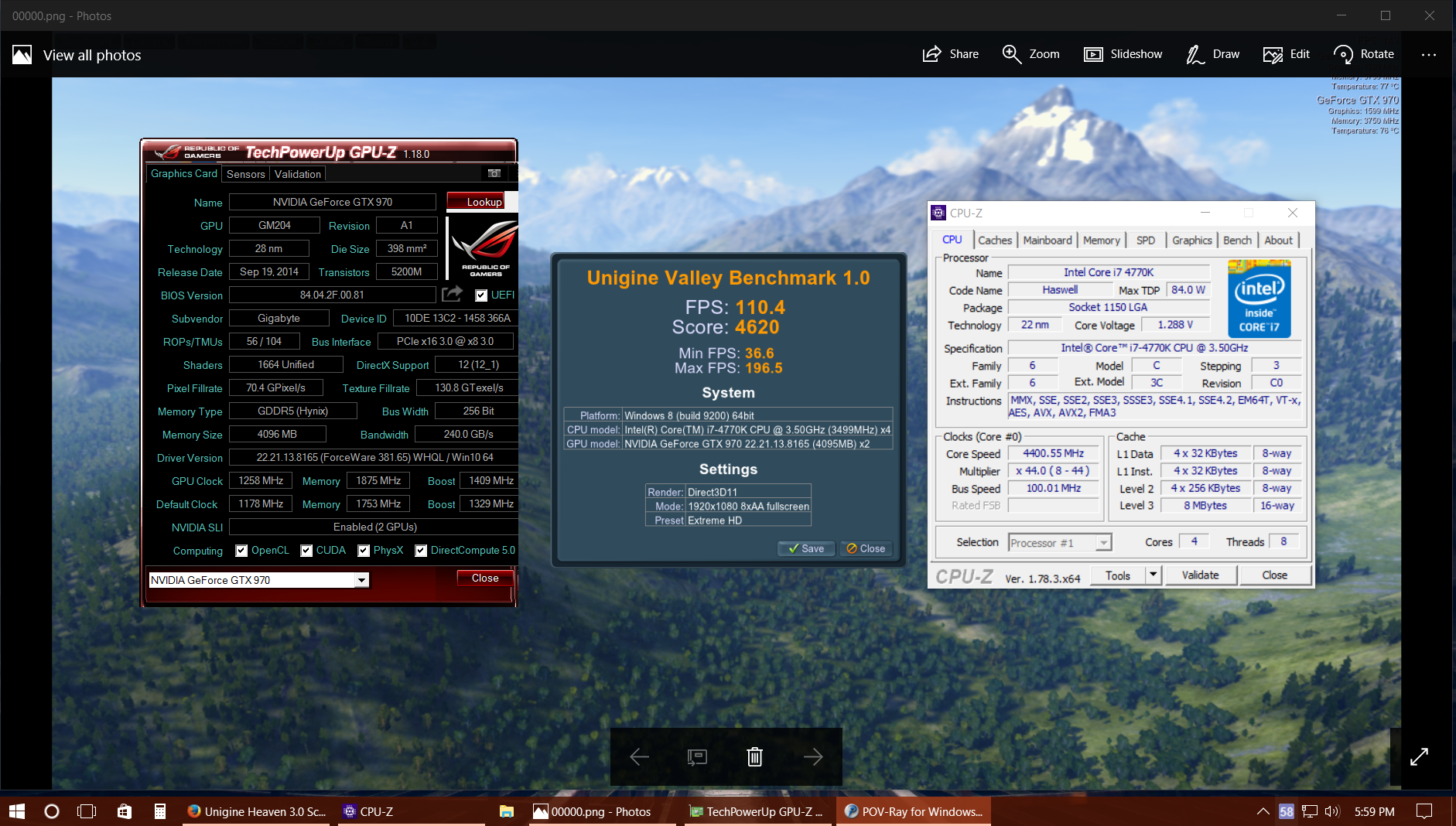Expand the Tools dropdown arrow in CPU-Z
Viewport: 1456px width, 826px height.
point(1154,575)
